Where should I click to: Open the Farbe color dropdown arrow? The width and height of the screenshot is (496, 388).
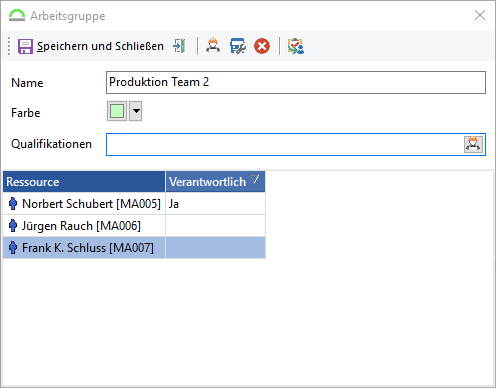(136, 111)
